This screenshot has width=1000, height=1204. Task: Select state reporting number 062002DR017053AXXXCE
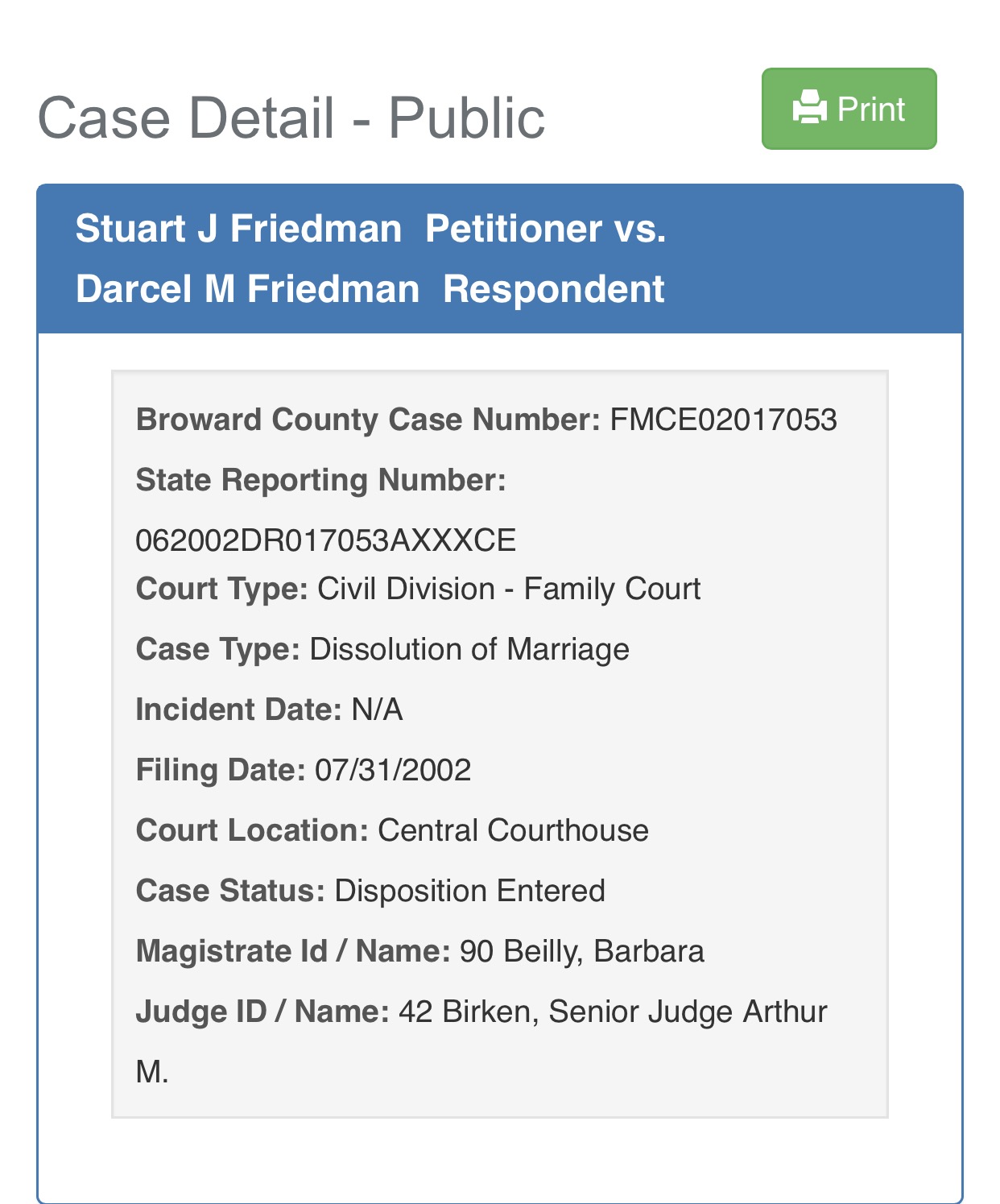coord(325,540)
